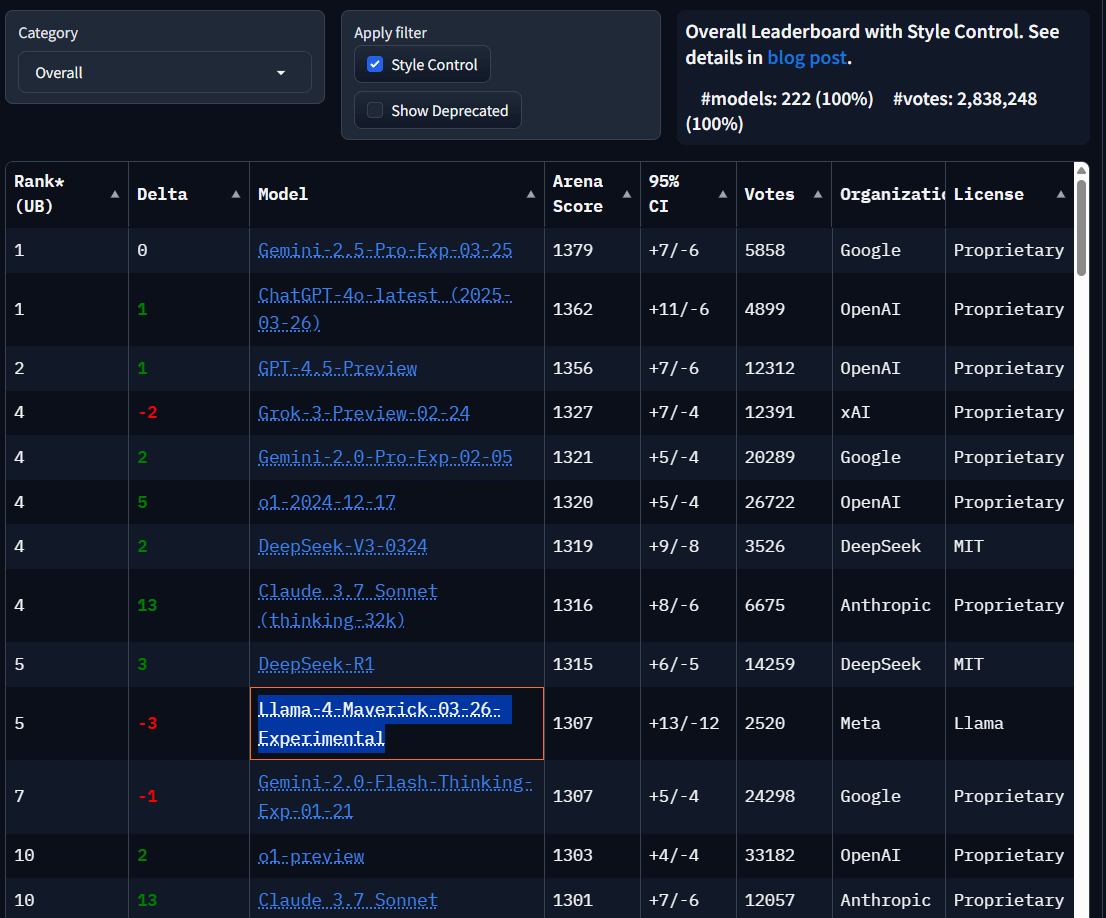Click the Category dropdown caret arrow
The width and height of the screenshot is (1106, 918).
[x=281, y=73]
